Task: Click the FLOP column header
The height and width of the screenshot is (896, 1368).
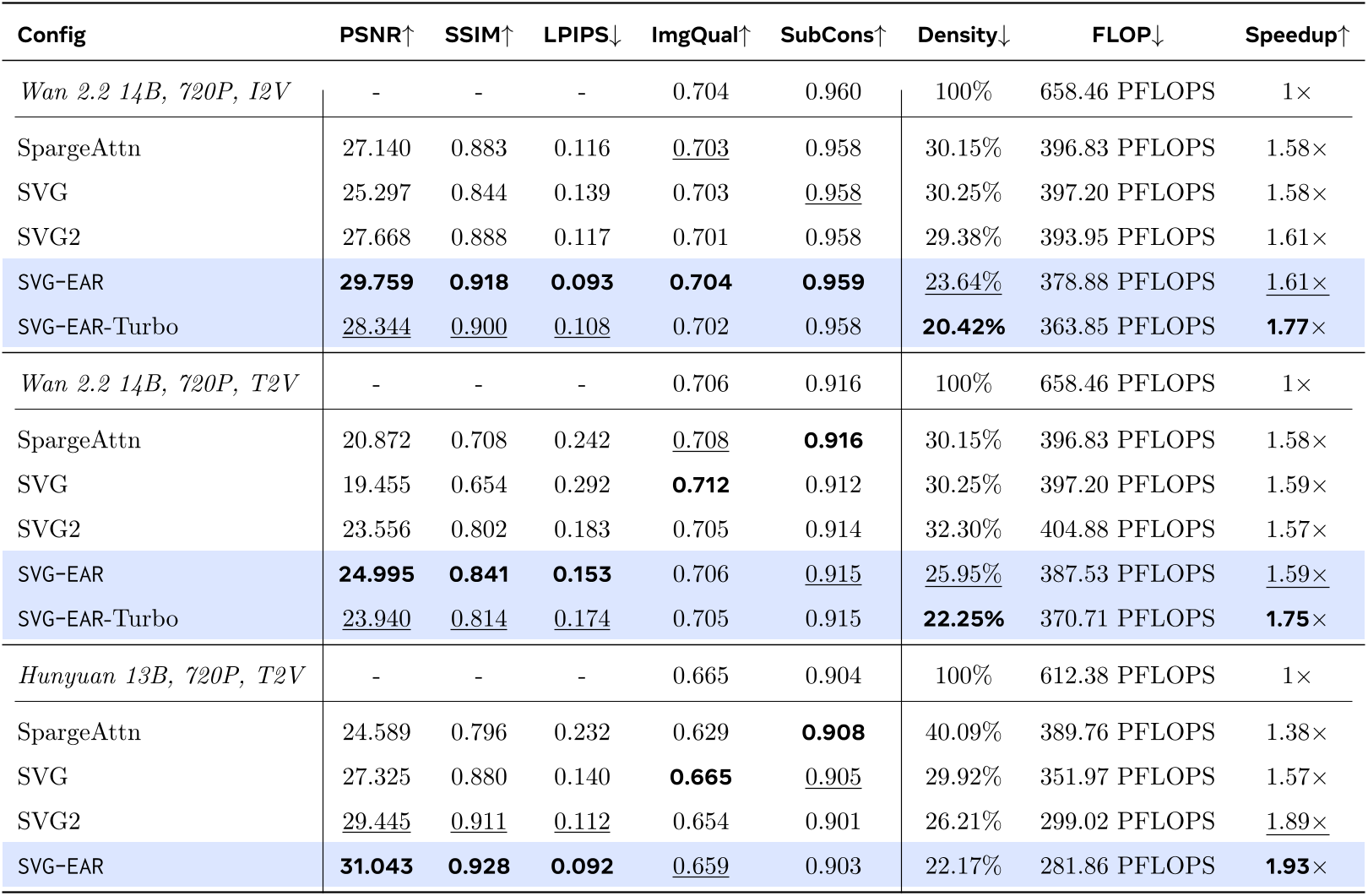Action: (1127, 35)
